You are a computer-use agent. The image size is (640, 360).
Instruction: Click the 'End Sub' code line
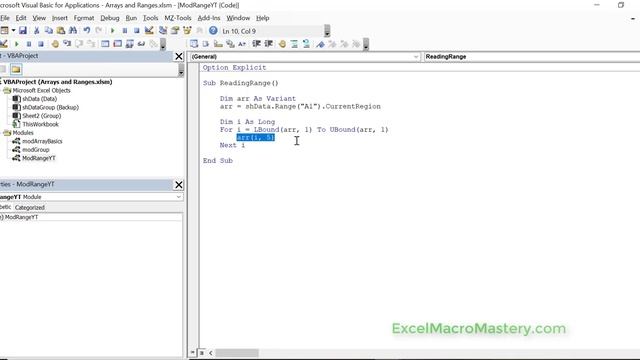point(218,160)
